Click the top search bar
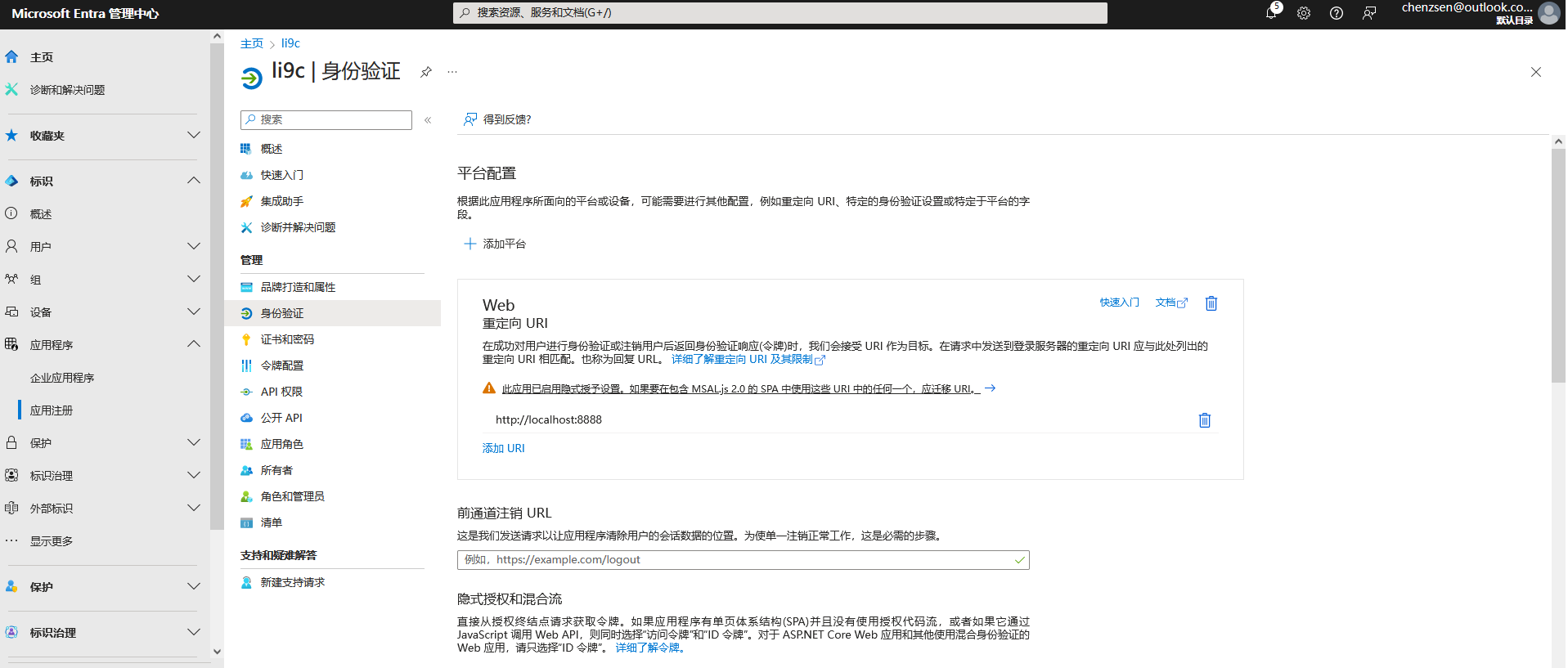Viewport: 1568px width, 668px height. tap(780, 13)
